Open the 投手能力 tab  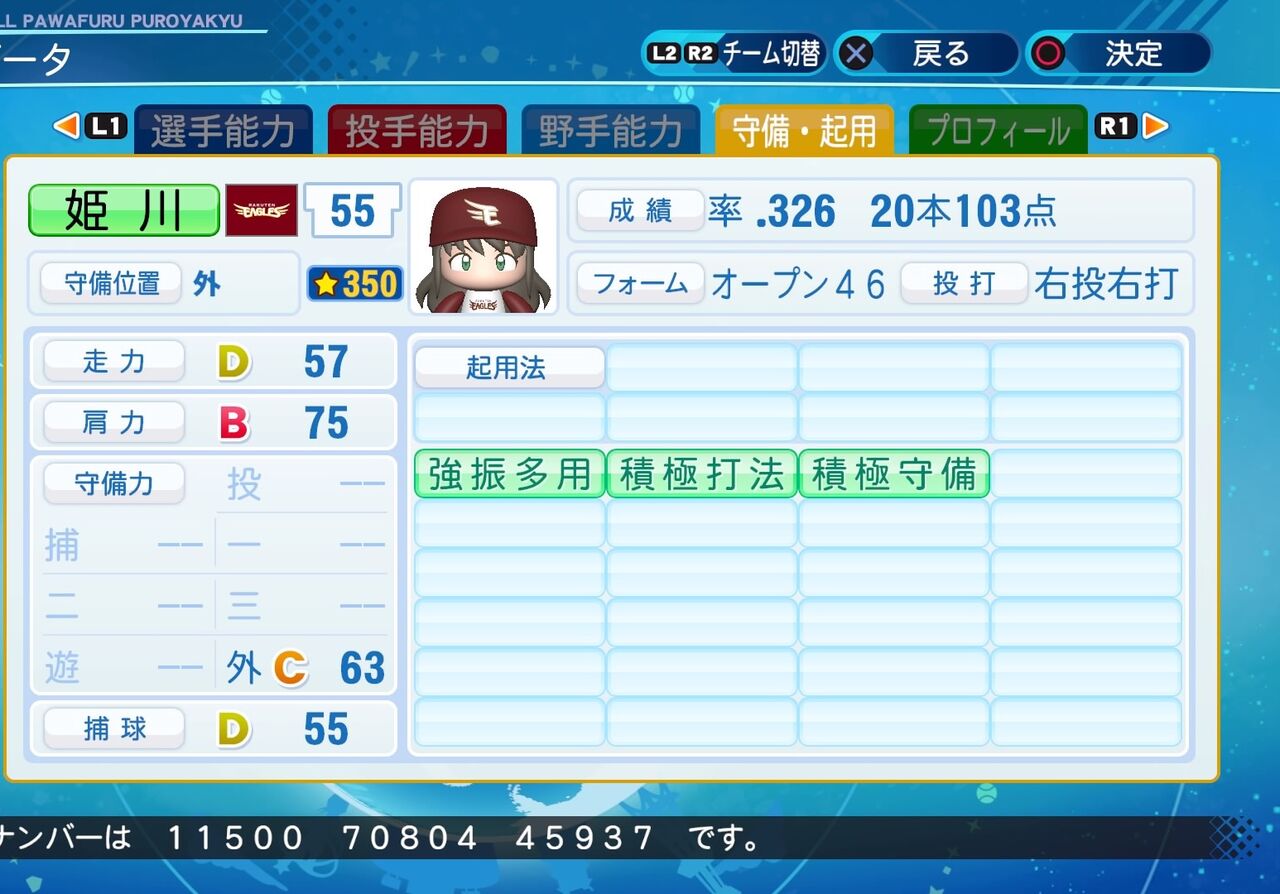pyautogui.click(x=417, y=130)
